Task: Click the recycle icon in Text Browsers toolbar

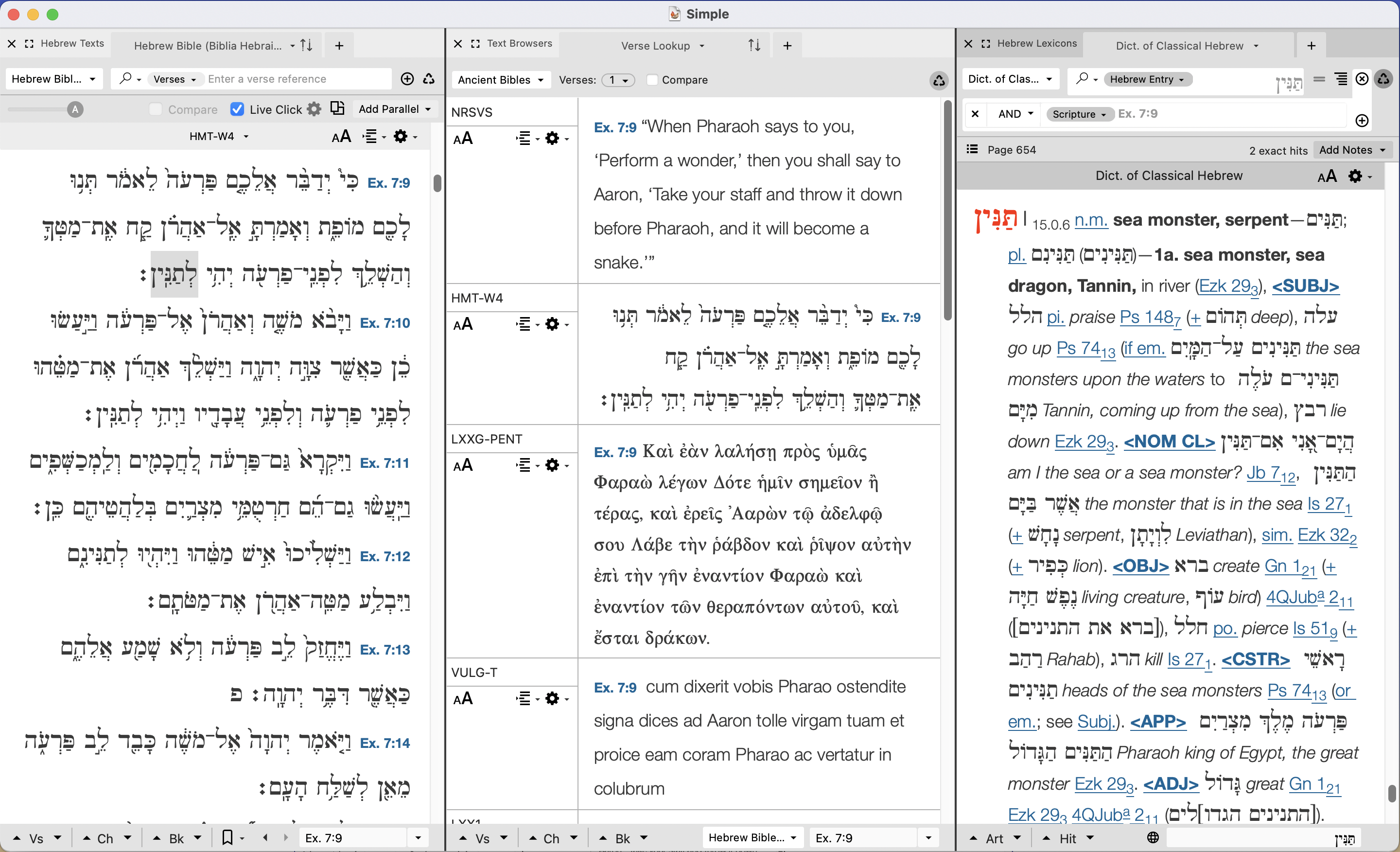Action: tap(939, 80)
